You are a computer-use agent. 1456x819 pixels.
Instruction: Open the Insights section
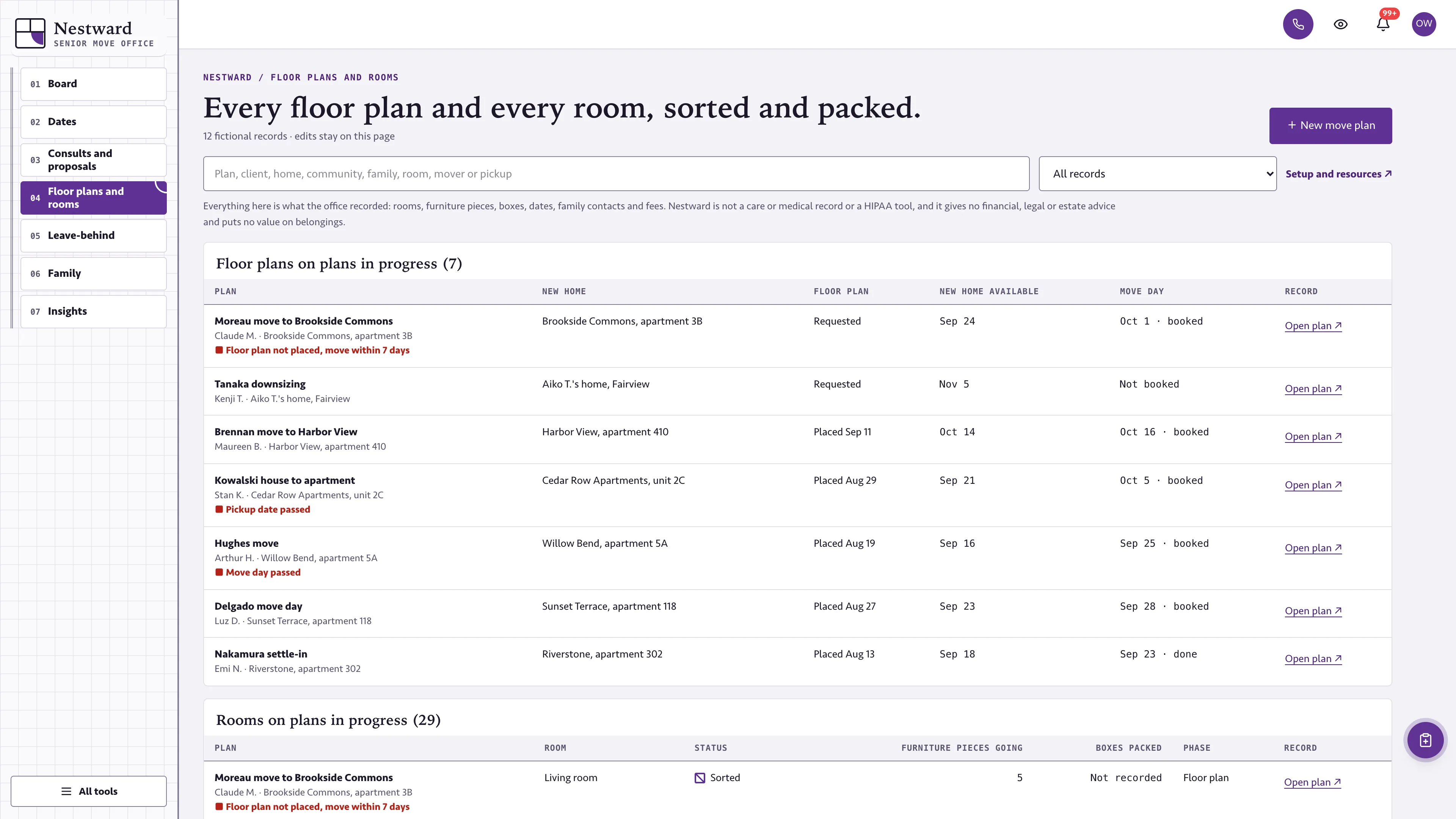coord(94,311)
